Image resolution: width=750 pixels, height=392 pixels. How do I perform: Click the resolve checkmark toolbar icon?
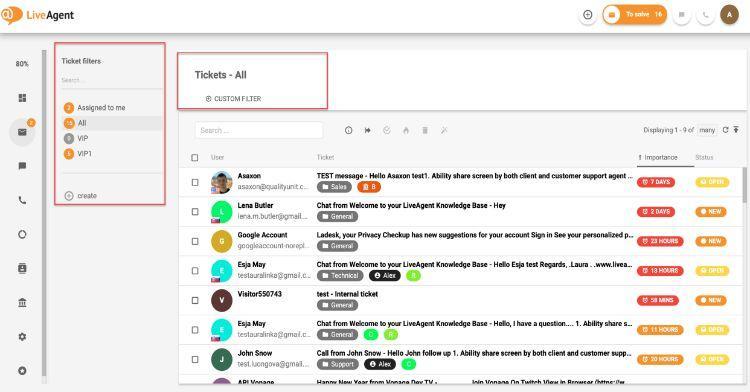(x=387, y=130)
